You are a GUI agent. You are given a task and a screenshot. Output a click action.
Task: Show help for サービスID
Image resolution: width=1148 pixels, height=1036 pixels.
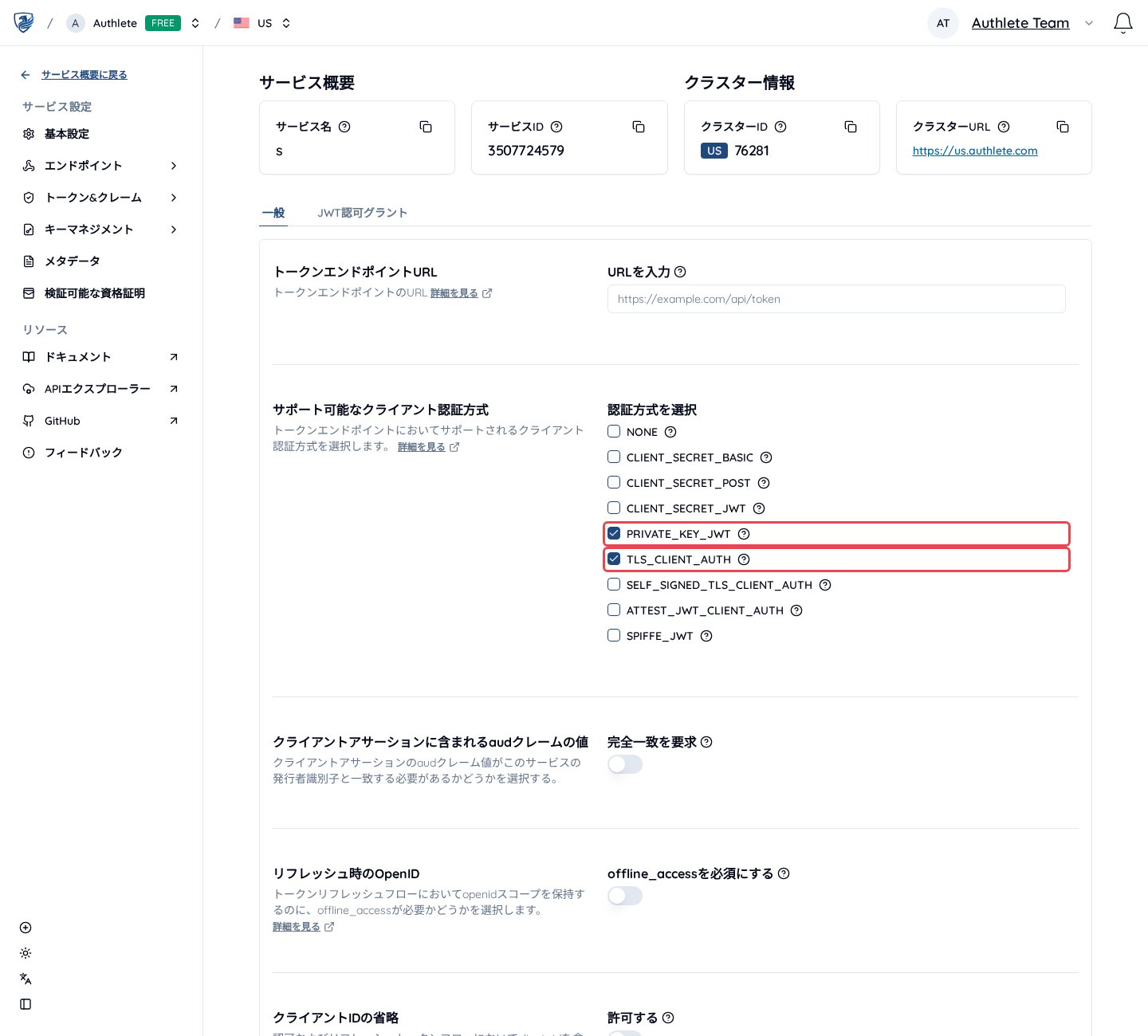[556, 127]
